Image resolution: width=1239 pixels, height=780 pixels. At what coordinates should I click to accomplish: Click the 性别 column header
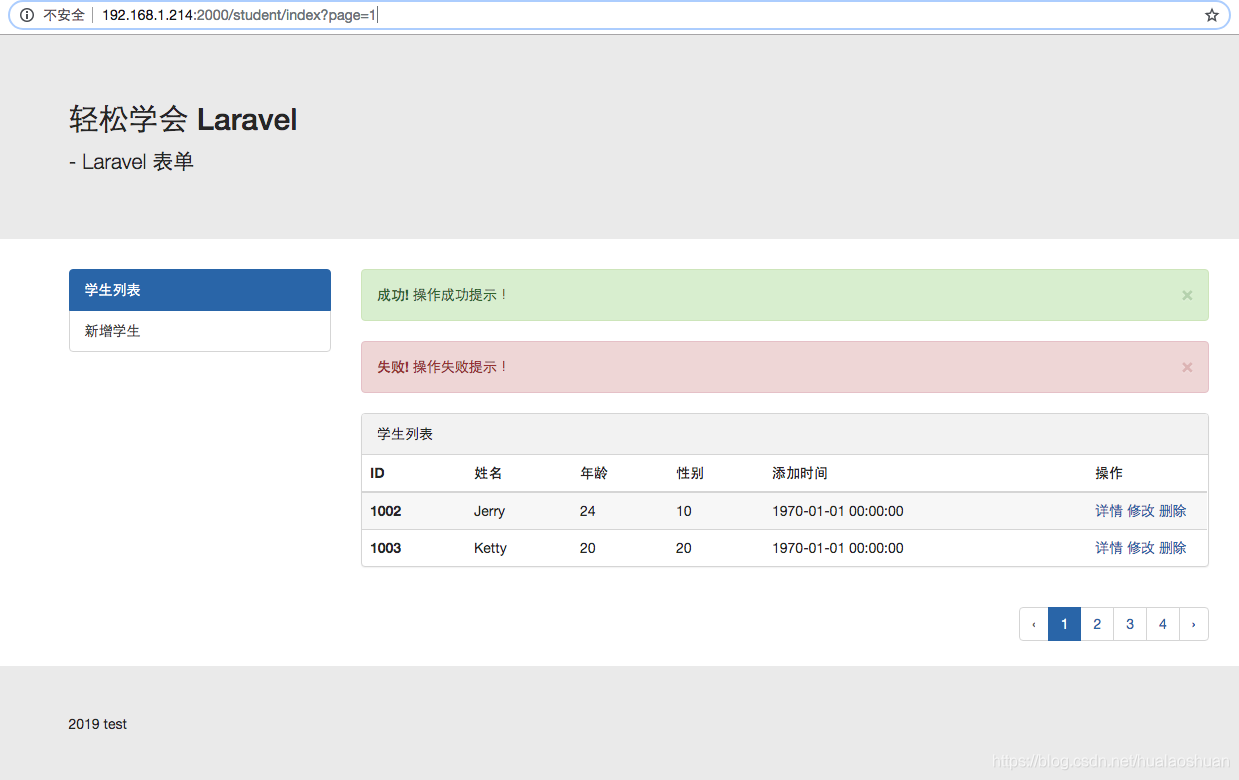tap(690, 473)
